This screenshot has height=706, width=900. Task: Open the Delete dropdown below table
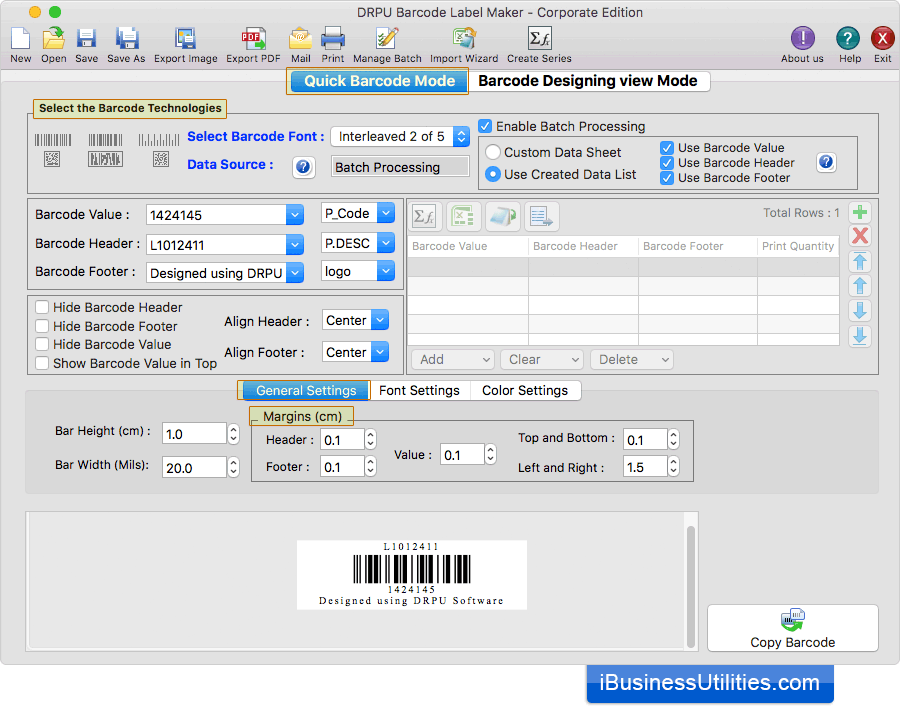click(632, 360)
